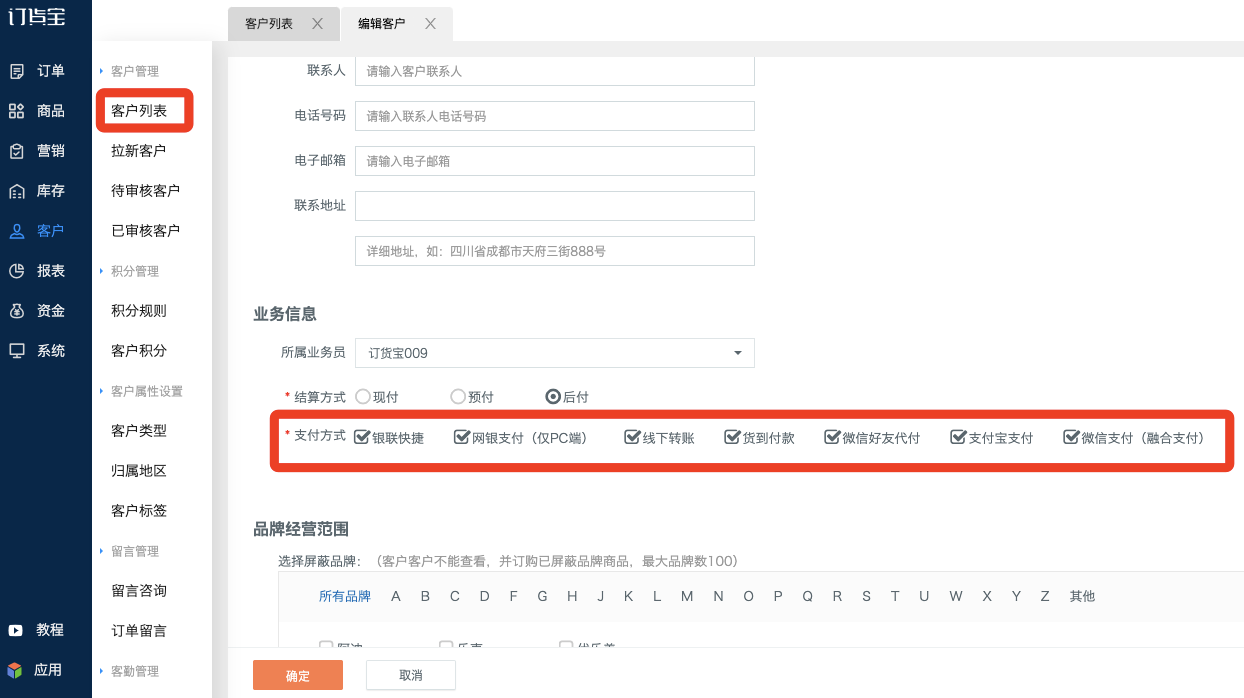
Task: Open 订单留言 in the submenu
Action: pos(139,631)
